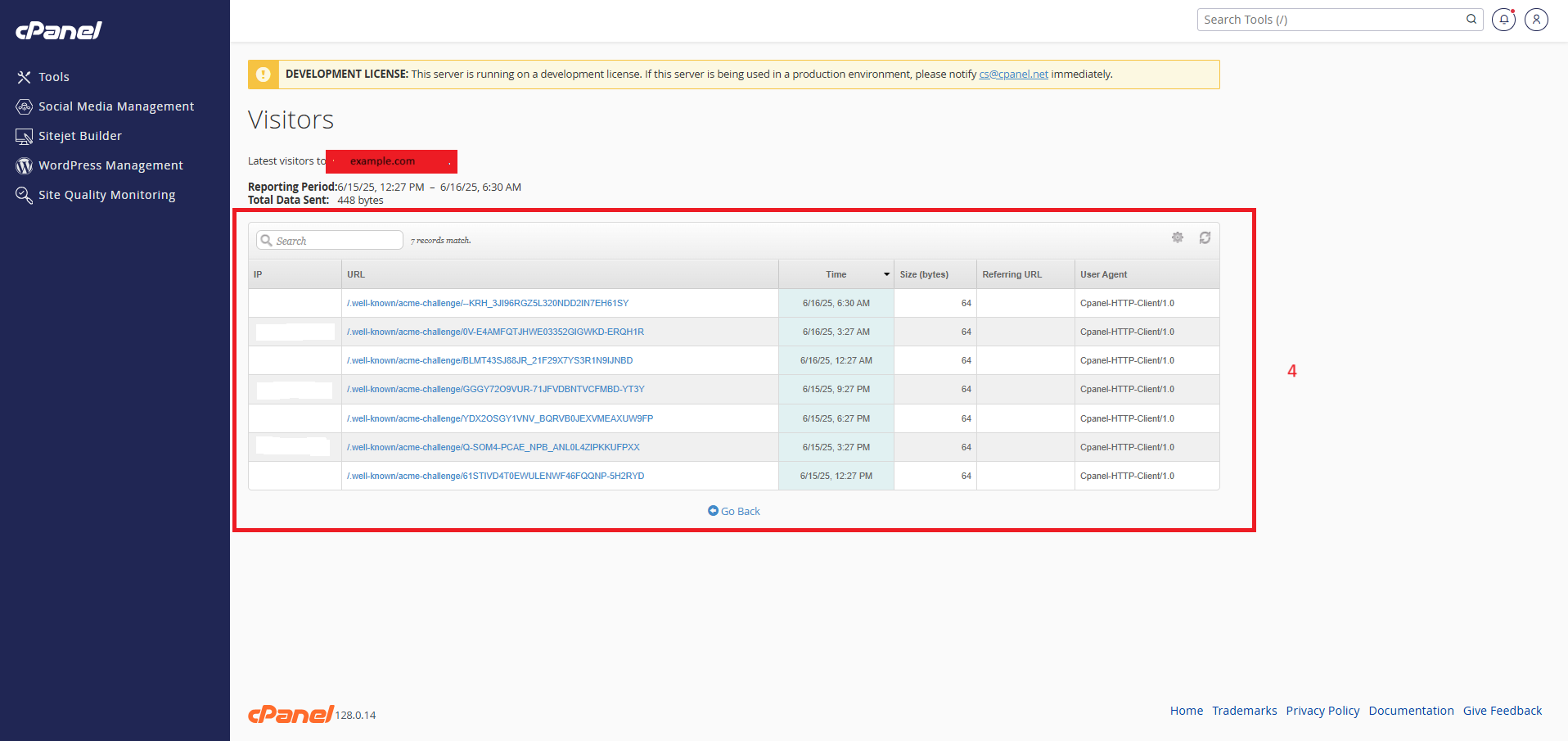Select the time cell 6/15/25, 6:27 PM
Screen dimensions: 1568x741
836,418
